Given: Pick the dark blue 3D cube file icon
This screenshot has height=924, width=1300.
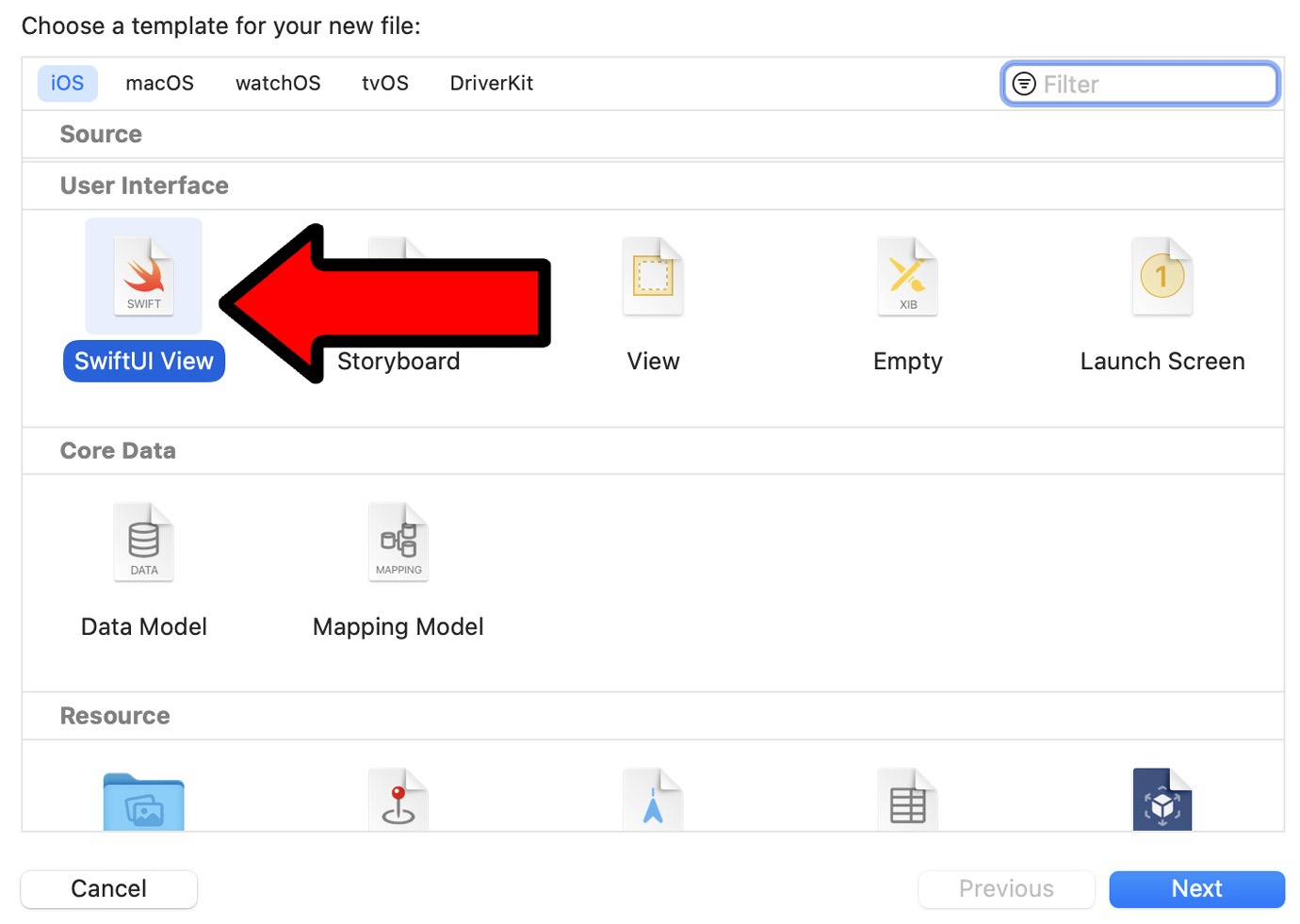Looking at the screenshot, I should [1162, 800].
